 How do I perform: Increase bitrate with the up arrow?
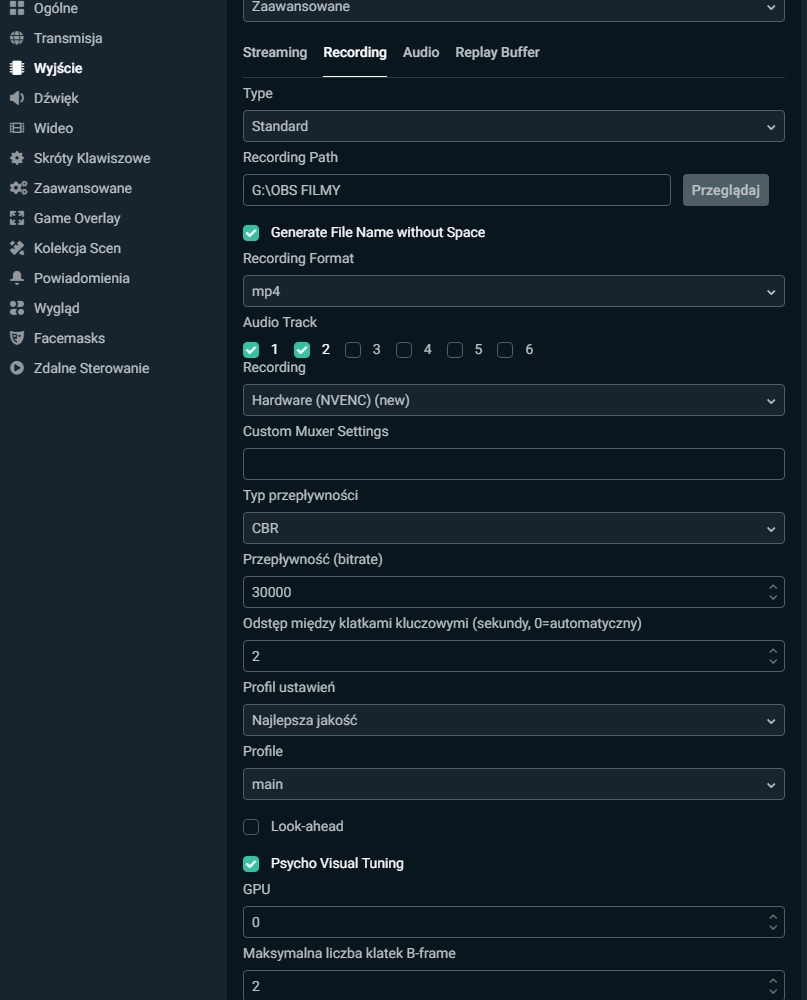tap(773, 587)
